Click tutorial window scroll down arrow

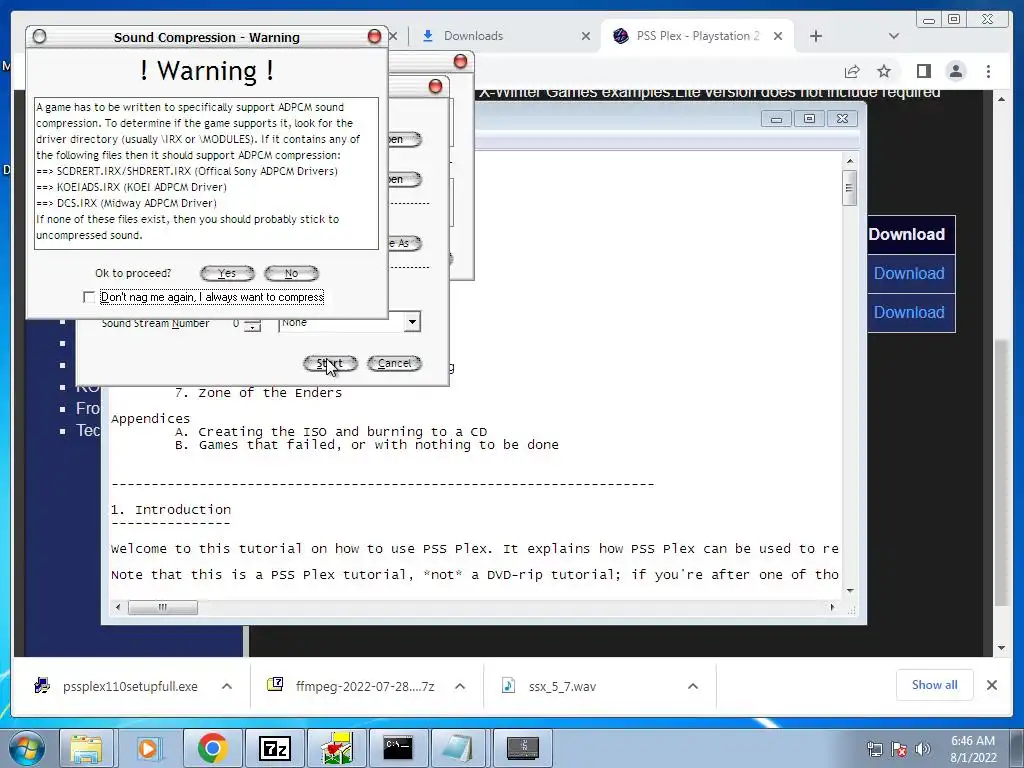pyautogui.click(x=850, y=590)
